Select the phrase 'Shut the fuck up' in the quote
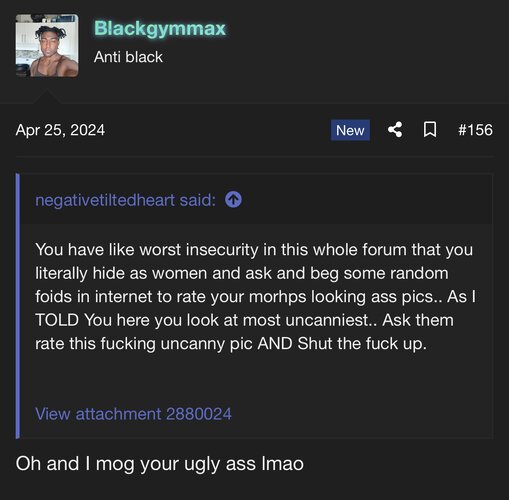509x500 pixels. pyautogui.click(x=361, y=344)
